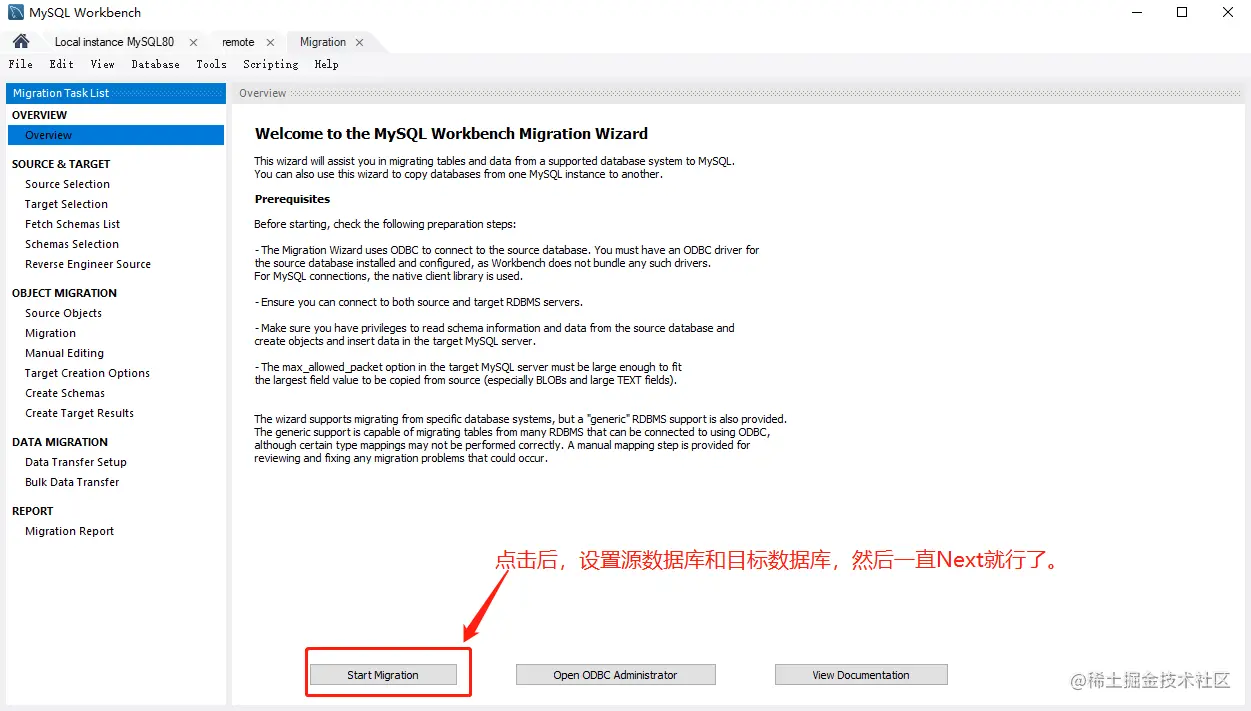Close the remote connection tab
Viewport: 1251px width, 711px height.
[270, 43]
